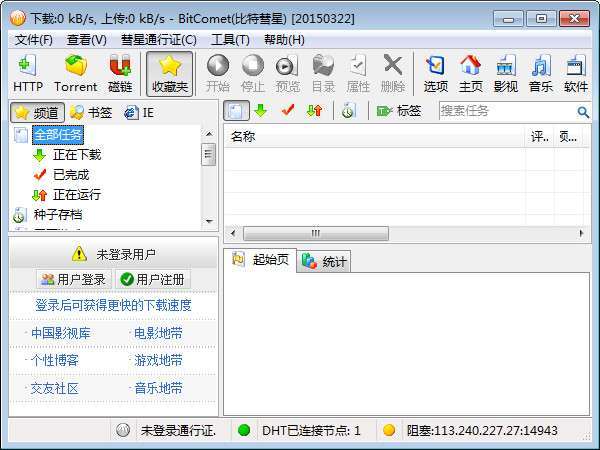Open the 音乐 music icon
The image size is (600, 450).
541,73
